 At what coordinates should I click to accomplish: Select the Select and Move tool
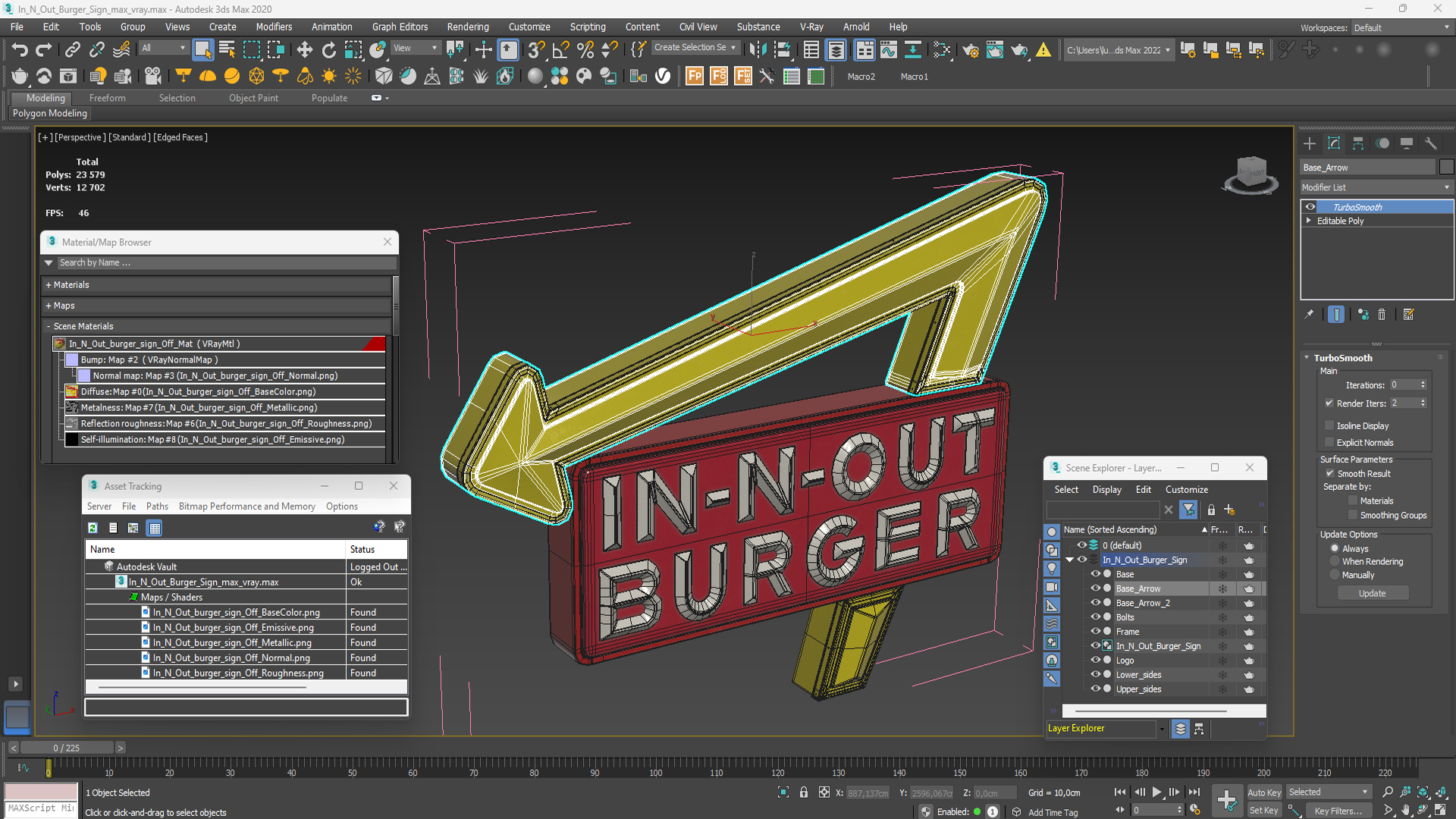point(304,50)
